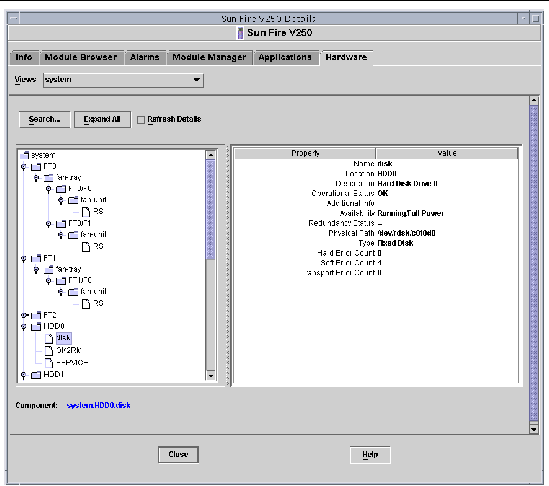Click the Physical Path row value
This screenshot has height=486, width=549.
[406, 233]
